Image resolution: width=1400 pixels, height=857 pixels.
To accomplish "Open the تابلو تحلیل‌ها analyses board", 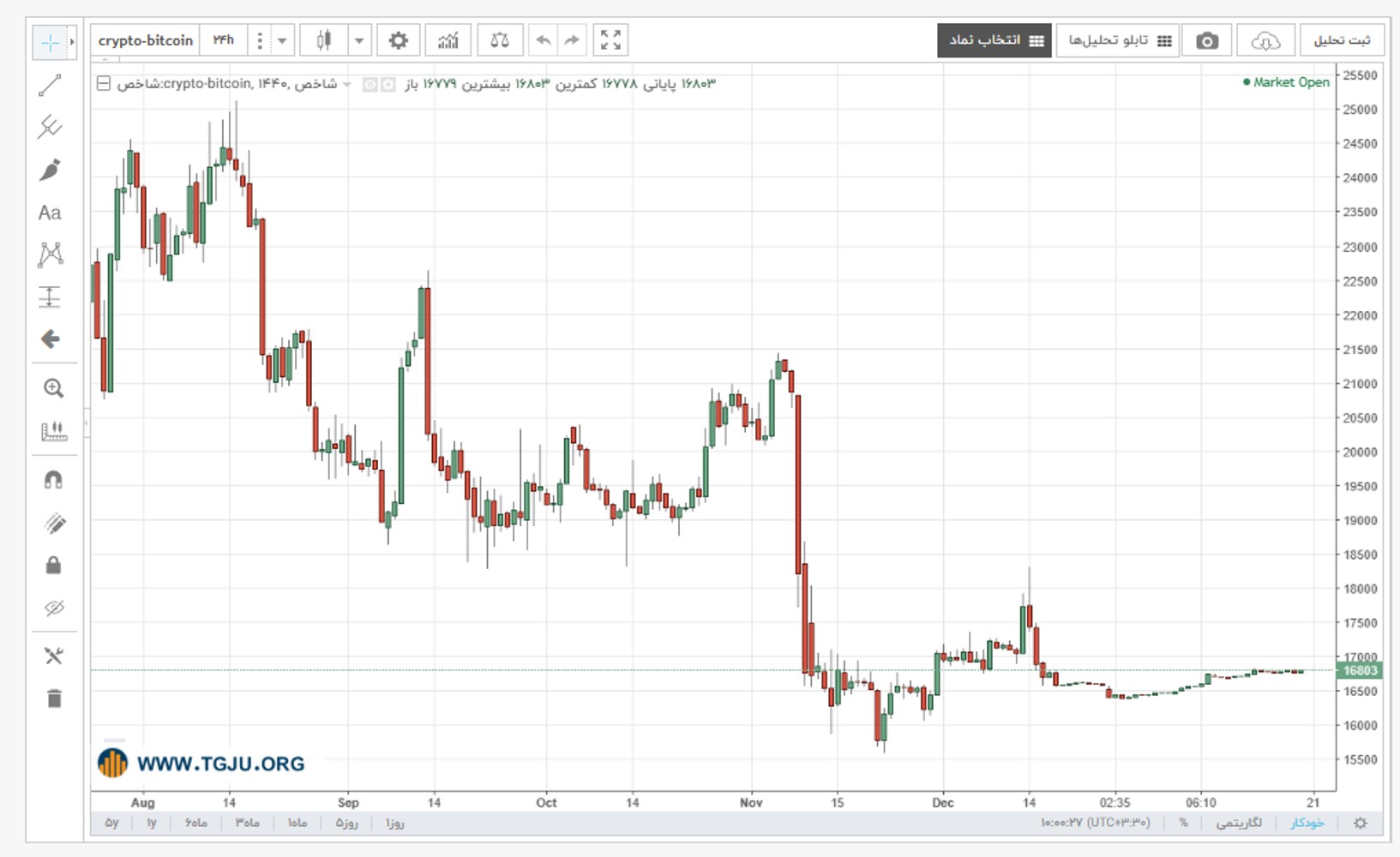I will pyautogui.click(x=1118, y=41).
